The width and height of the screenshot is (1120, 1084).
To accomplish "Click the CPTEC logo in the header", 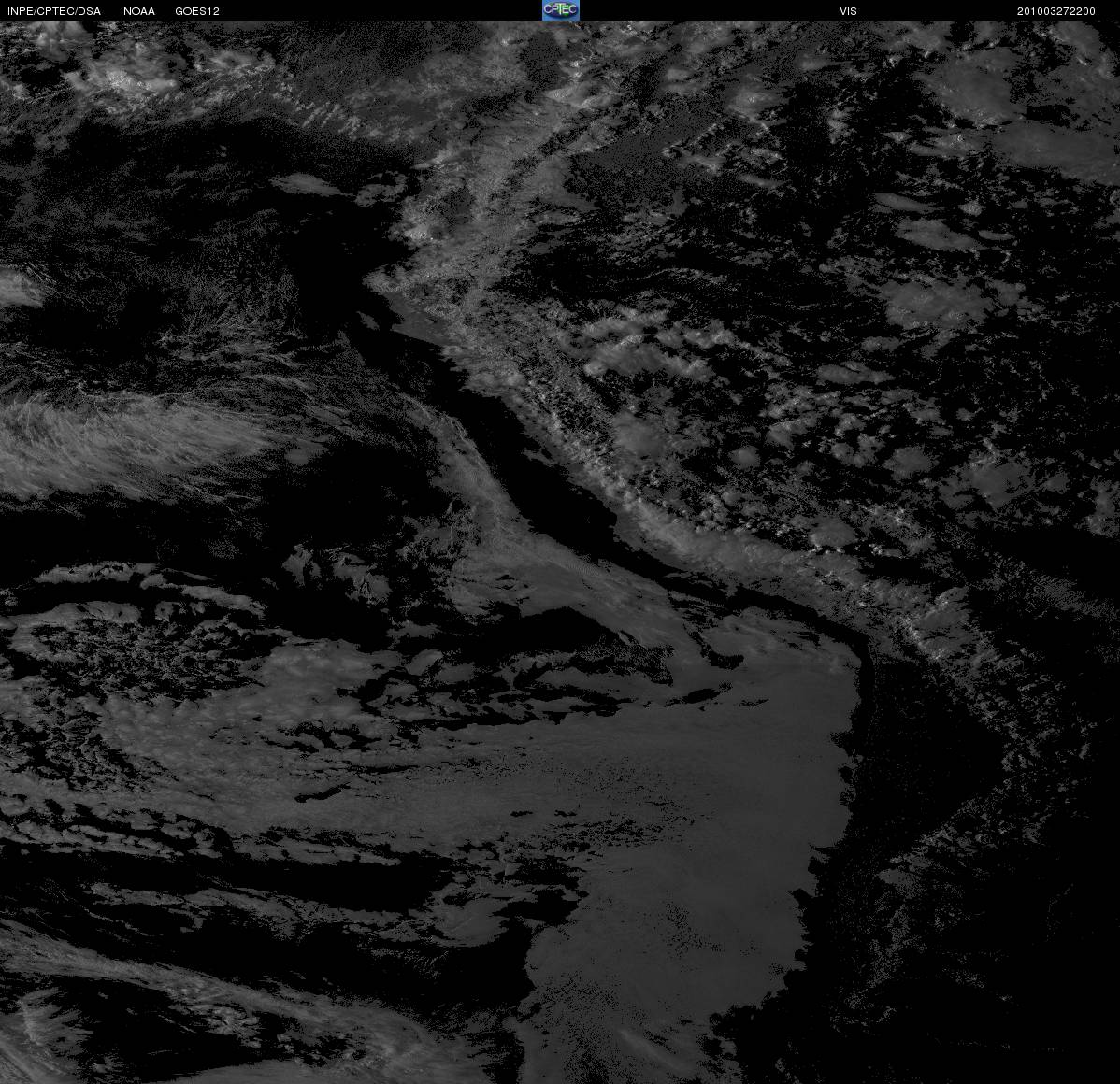I will (561, 10).
